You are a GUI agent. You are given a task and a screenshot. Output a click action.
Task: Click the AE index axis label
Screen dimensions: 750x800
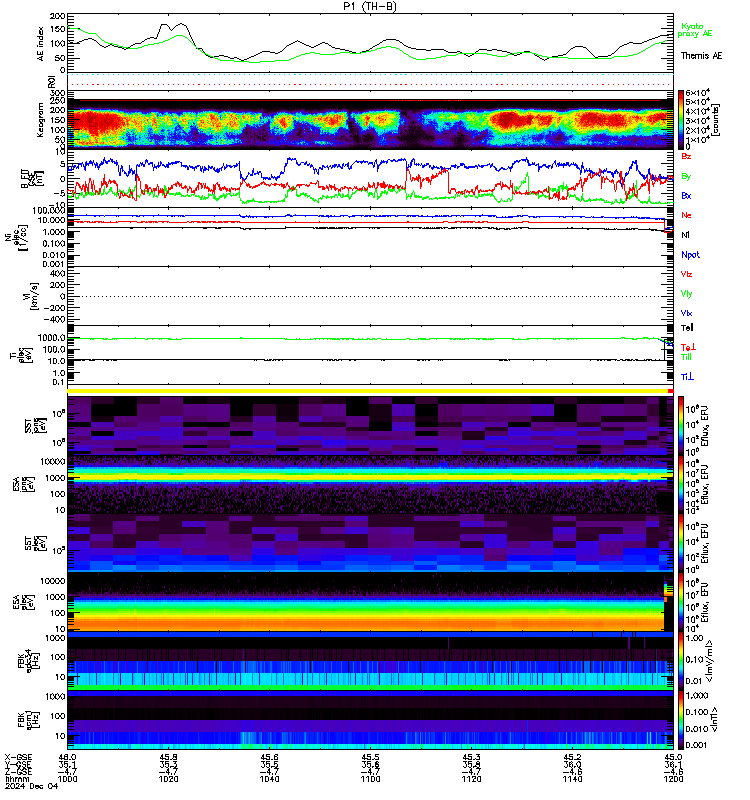[40, 44]
